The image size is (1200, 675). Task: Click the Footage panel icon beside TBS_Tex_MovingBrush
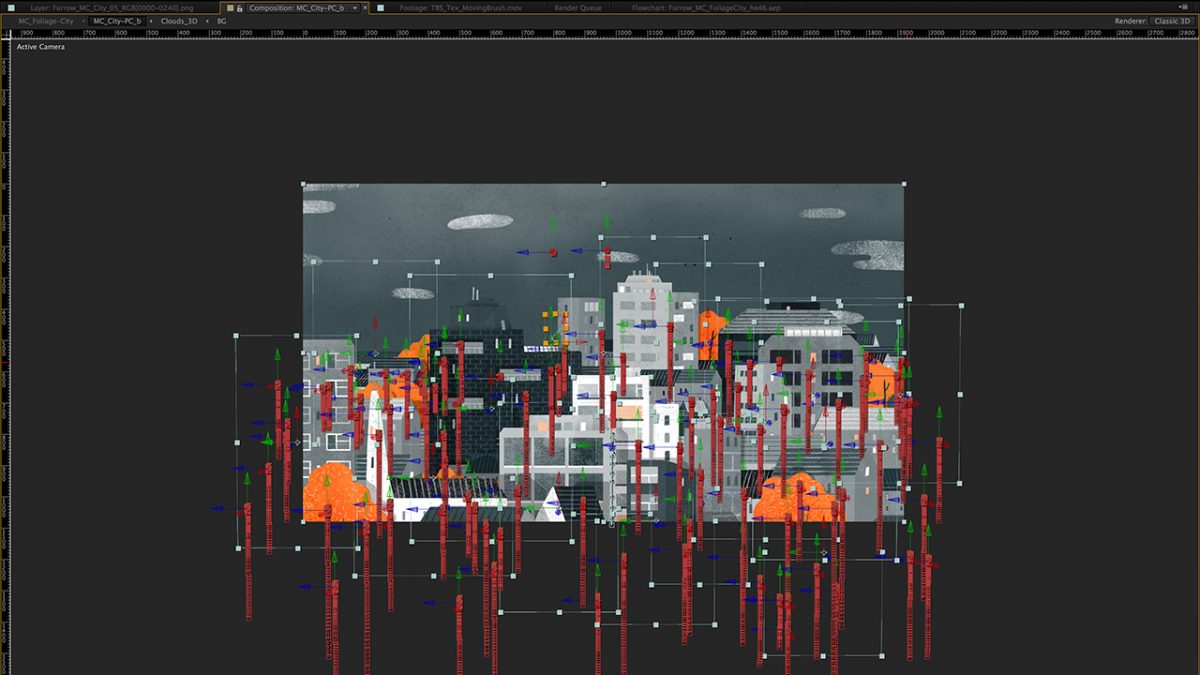pos(380,8)
